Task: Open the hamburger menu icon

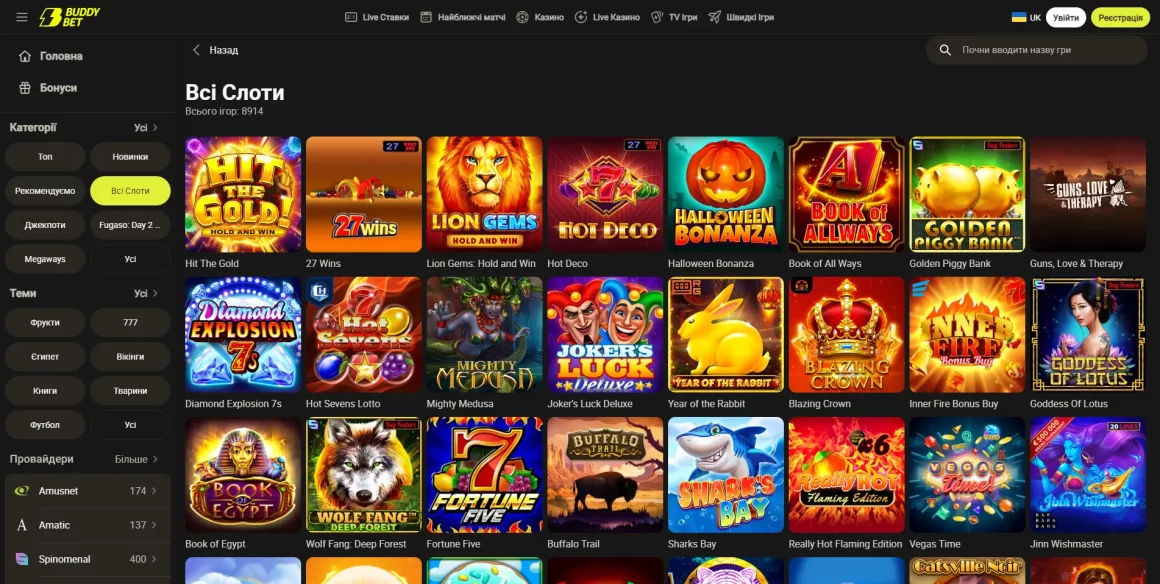Action: coord(22,17)
